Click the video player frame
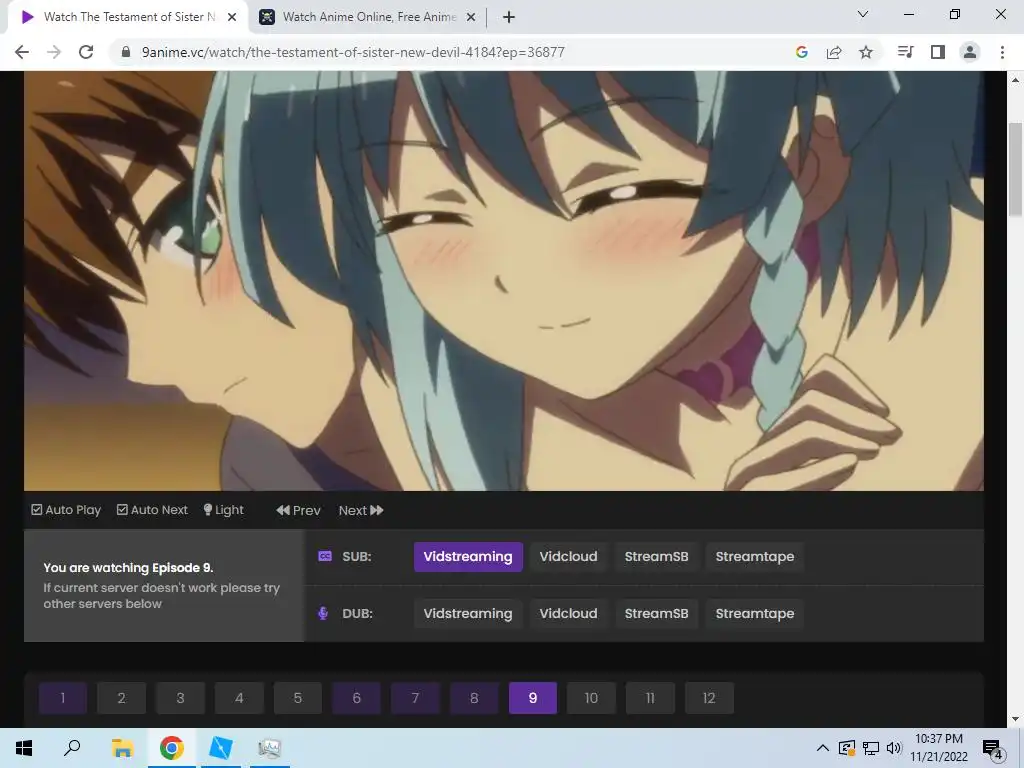Viewport: 1024px width, 768px height. (x=504, y=281)
